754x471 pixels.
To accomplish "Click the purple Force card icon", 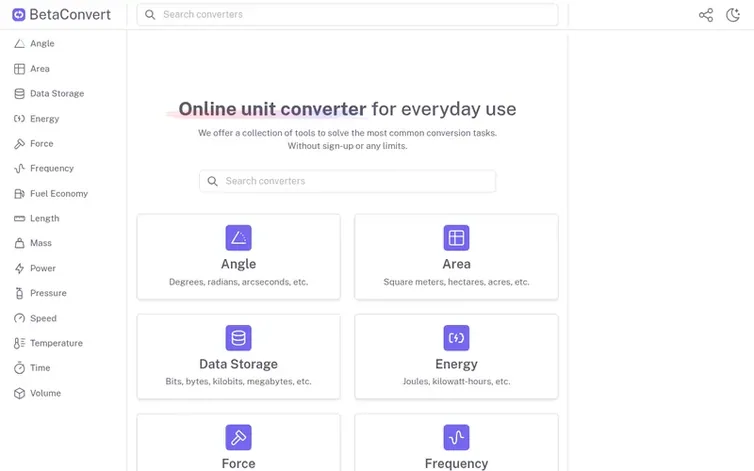I will point(239,437).
